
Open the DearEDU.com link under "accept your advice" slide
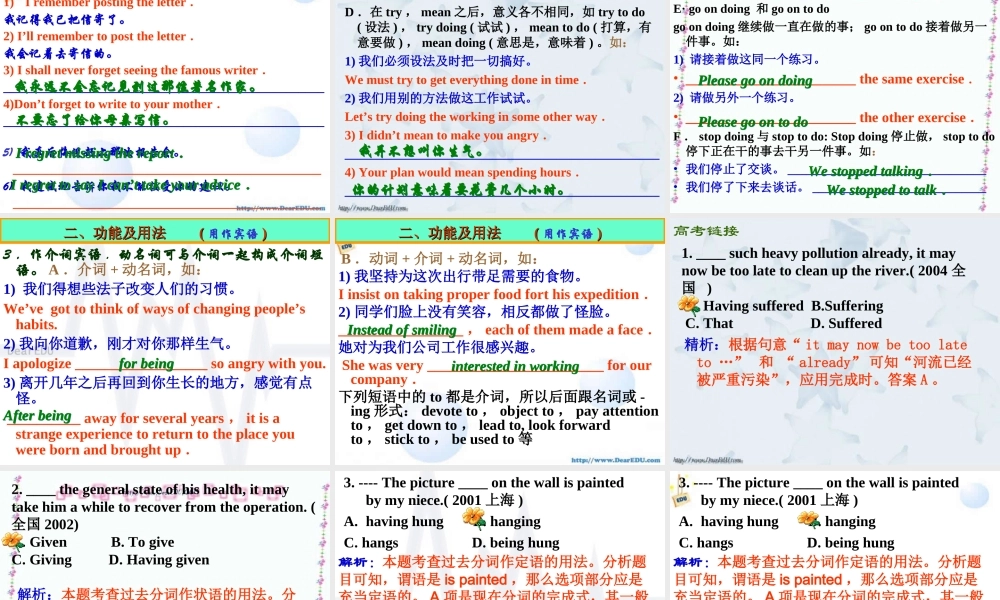[x=280, y=208]
